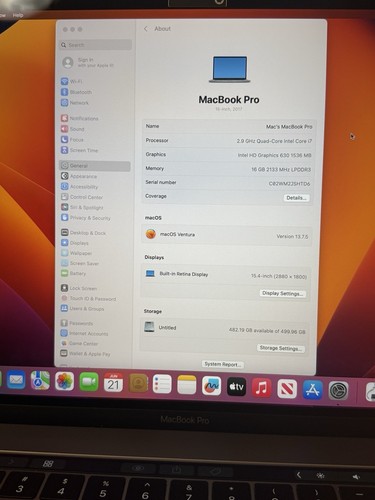The image size is (375, 500).
Task: Sign in with your Apple ID
Action: (88, 62)
